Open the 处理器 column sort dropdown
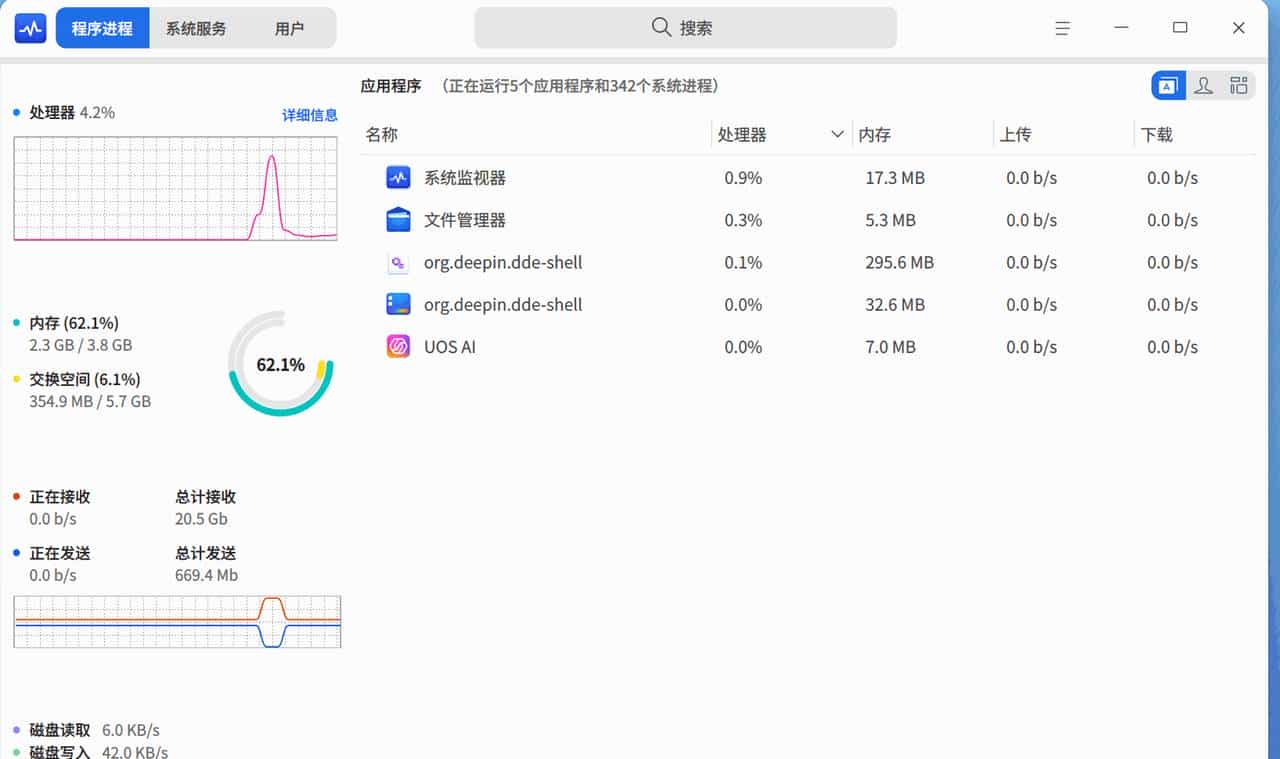Screen dimensions: 1280x759 click(838, 134)
